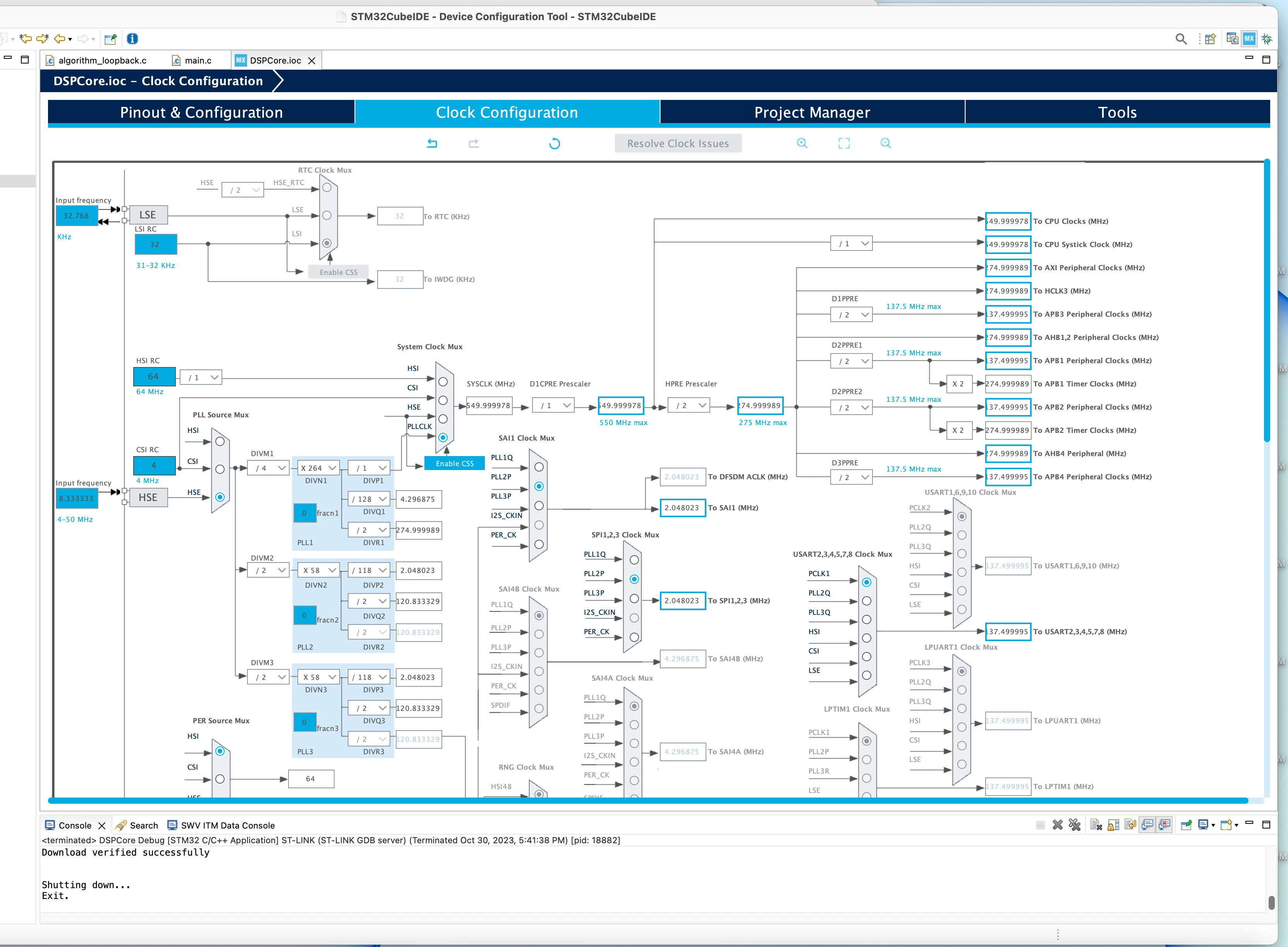Click the Next Edit Location arrow icon

[x=42, y=39]
